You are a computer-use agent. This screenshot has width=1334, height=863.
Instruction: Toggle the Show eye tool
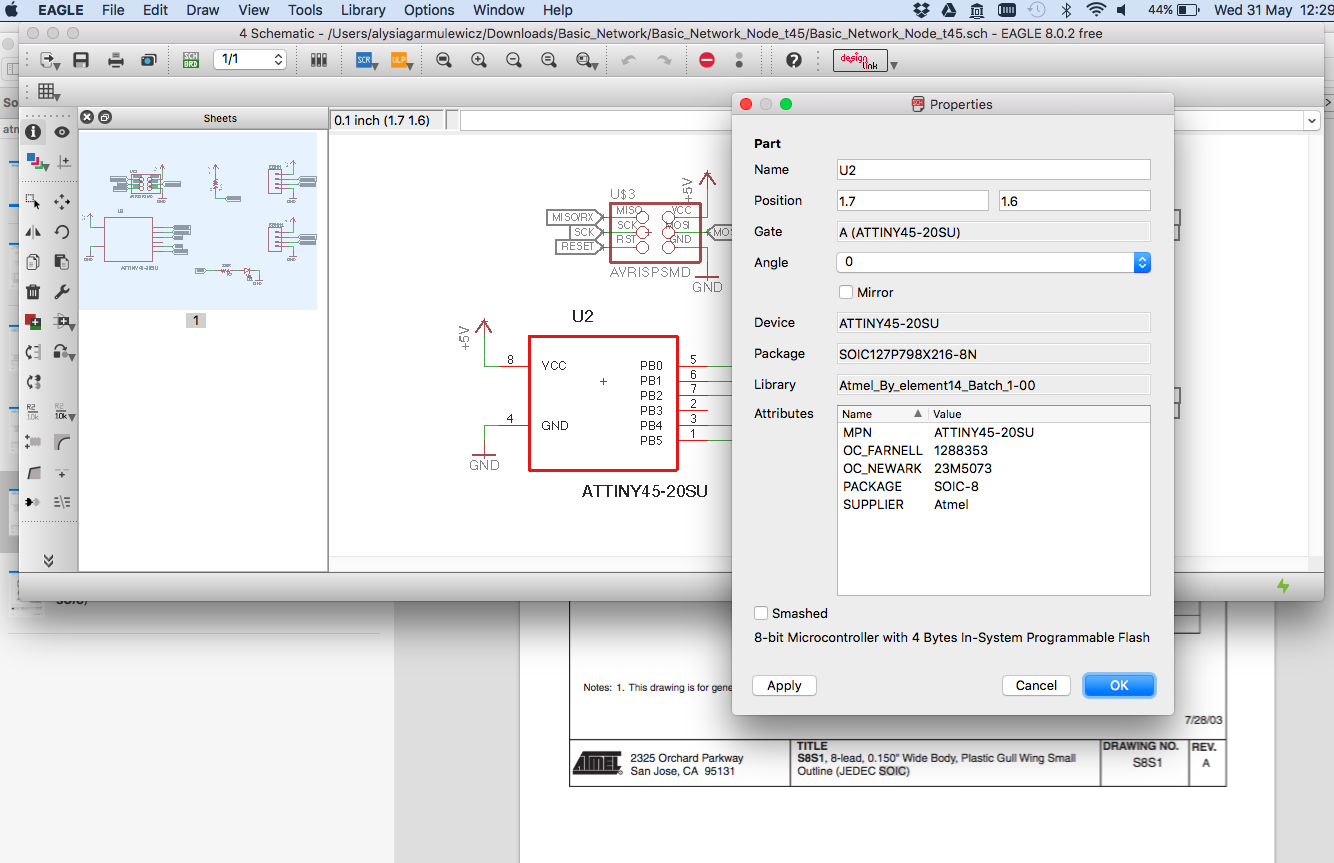62,131
